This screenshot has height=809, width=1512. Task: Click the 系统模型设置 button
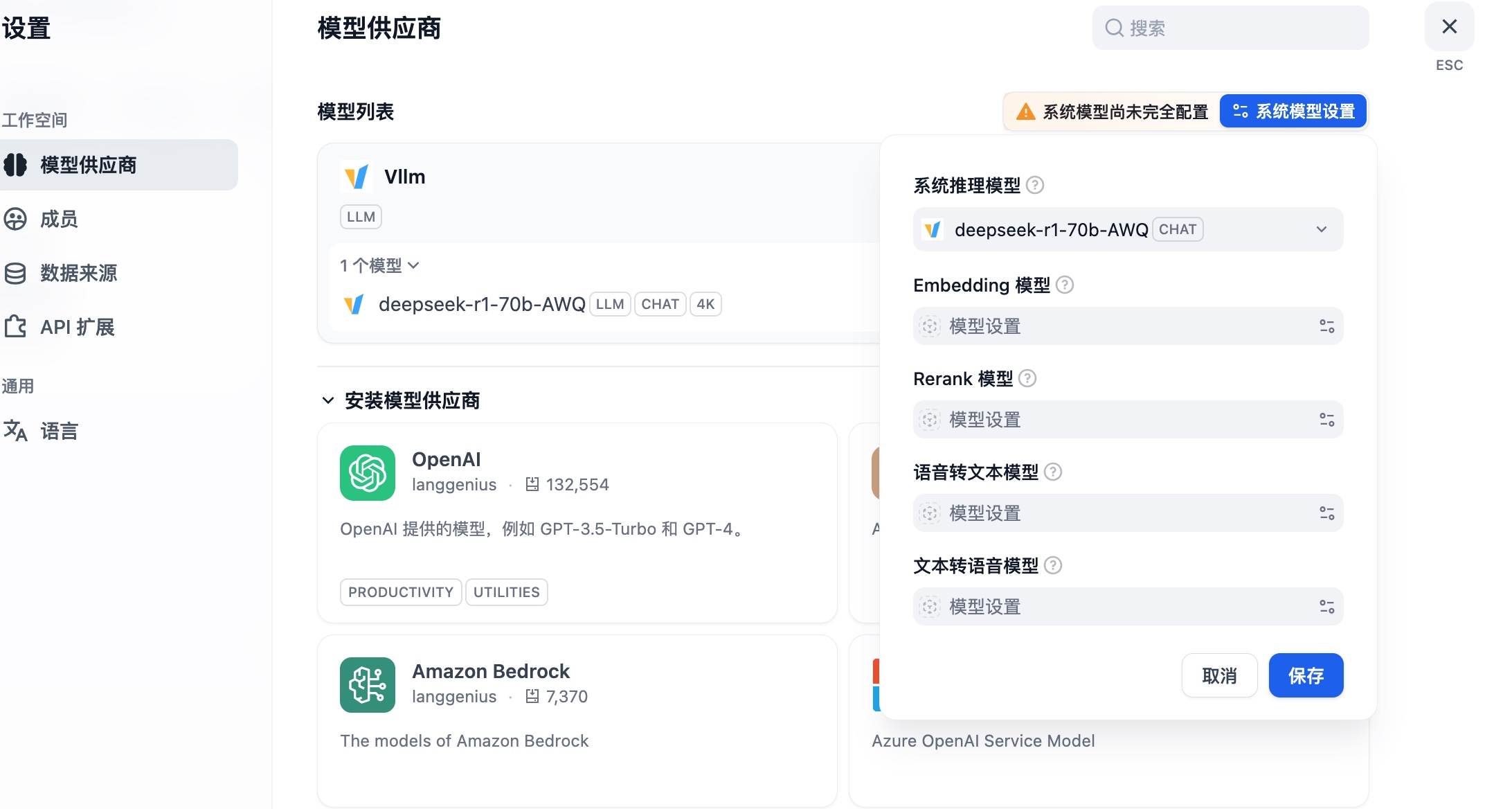1293,111
